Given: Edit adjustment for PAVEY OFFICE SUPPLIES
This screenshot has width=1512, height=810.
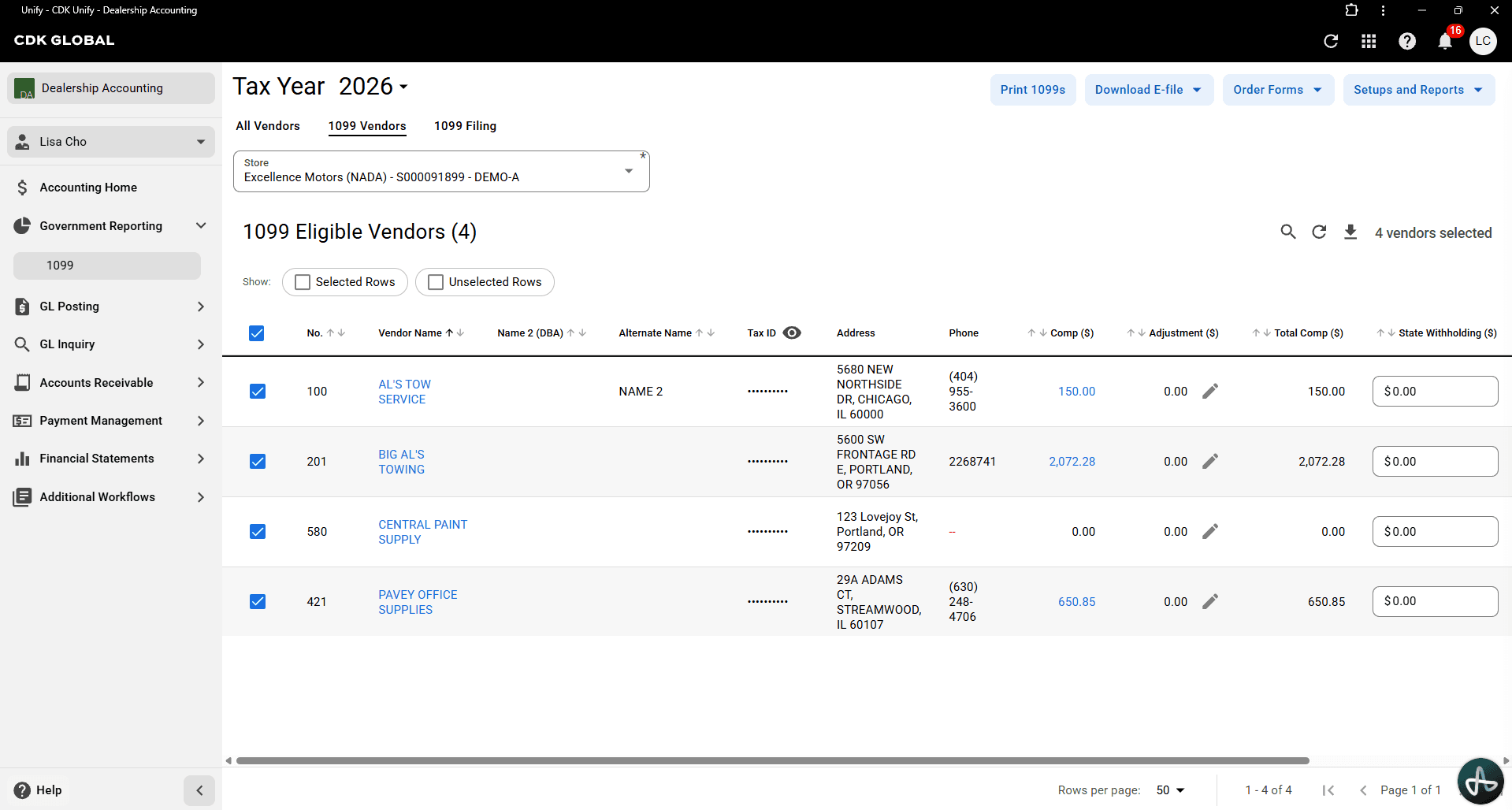Looking at the screenshot, I should tap(1210, 601).
